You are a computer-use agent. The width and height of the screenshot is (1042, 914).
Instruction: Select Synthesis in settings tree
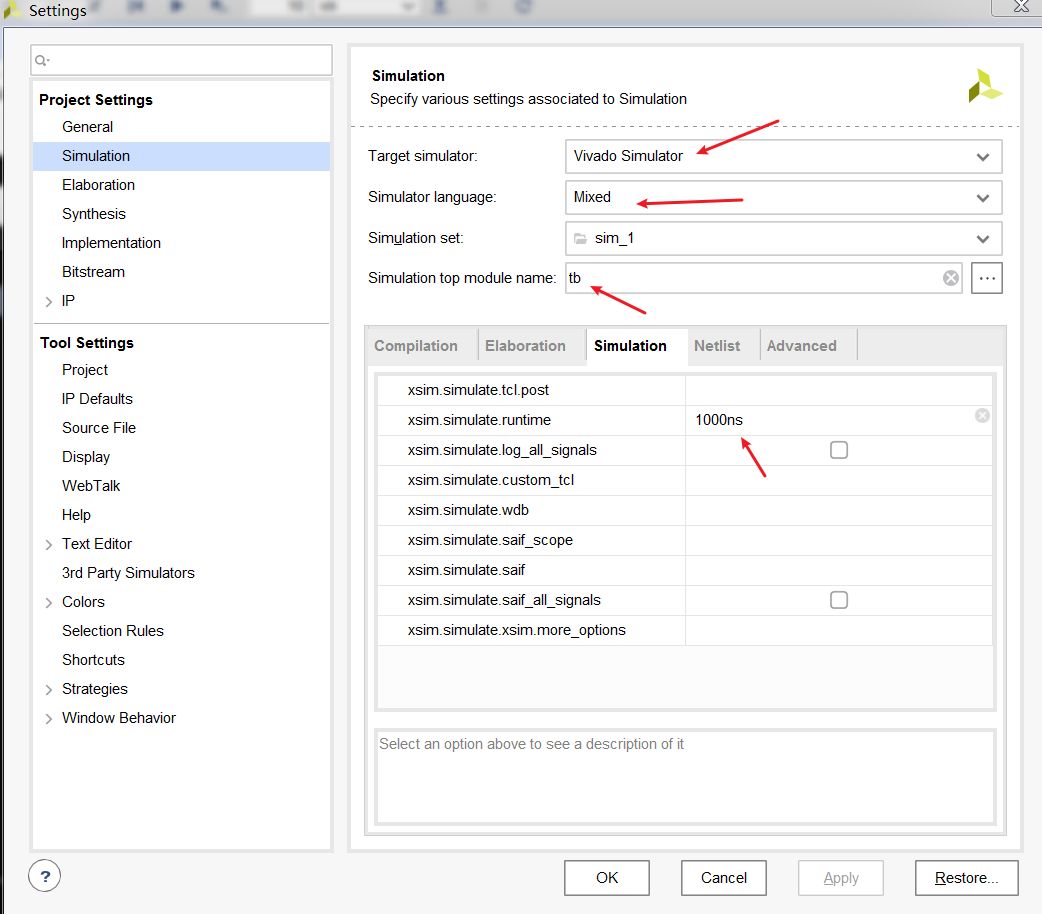pos(94,214)
